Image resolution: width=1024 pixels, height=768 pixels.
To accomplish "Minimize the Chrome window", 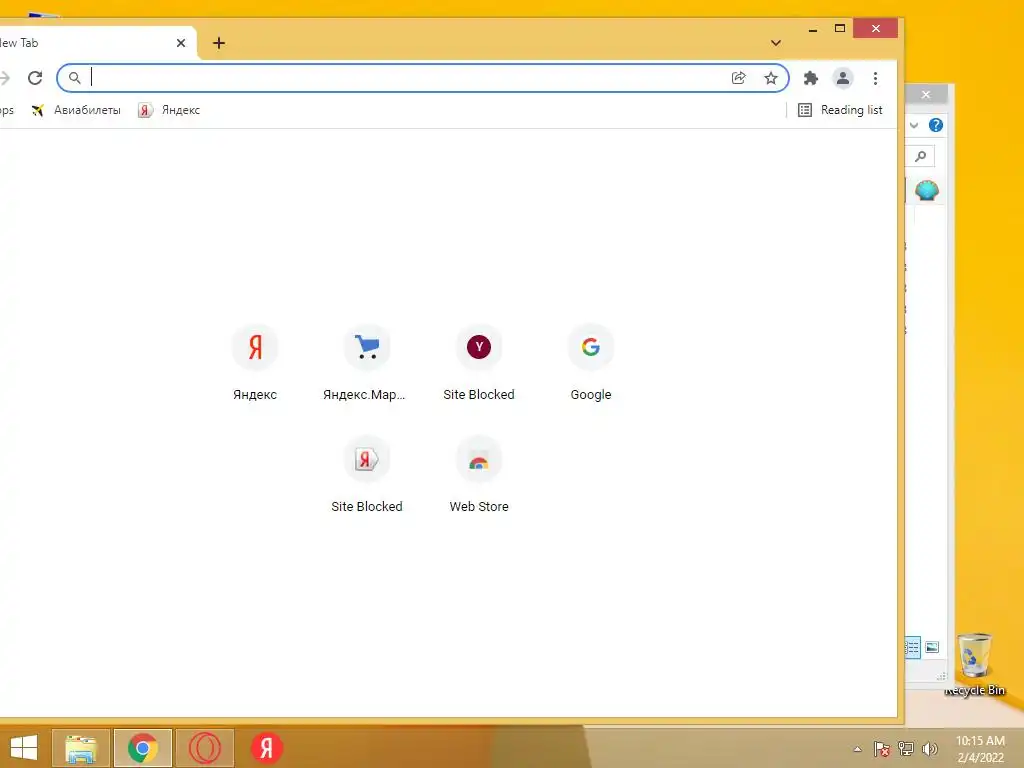I will point(813,29).
